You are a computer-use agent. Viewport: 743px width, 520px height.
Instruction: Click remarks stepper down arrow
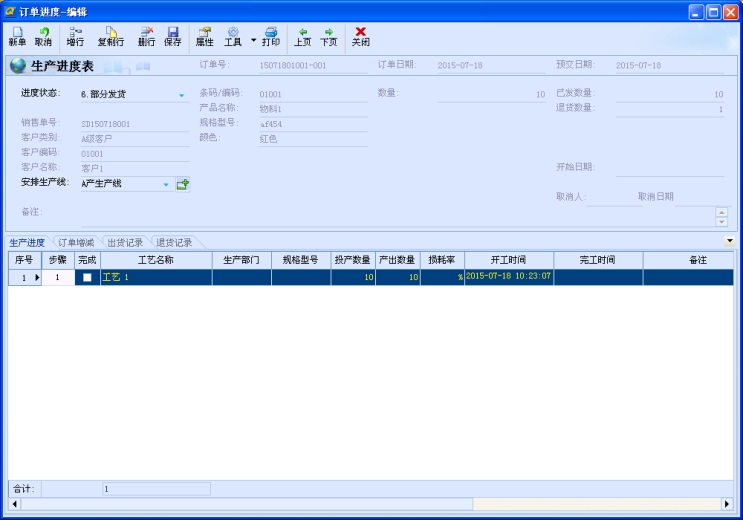[722, 222]
